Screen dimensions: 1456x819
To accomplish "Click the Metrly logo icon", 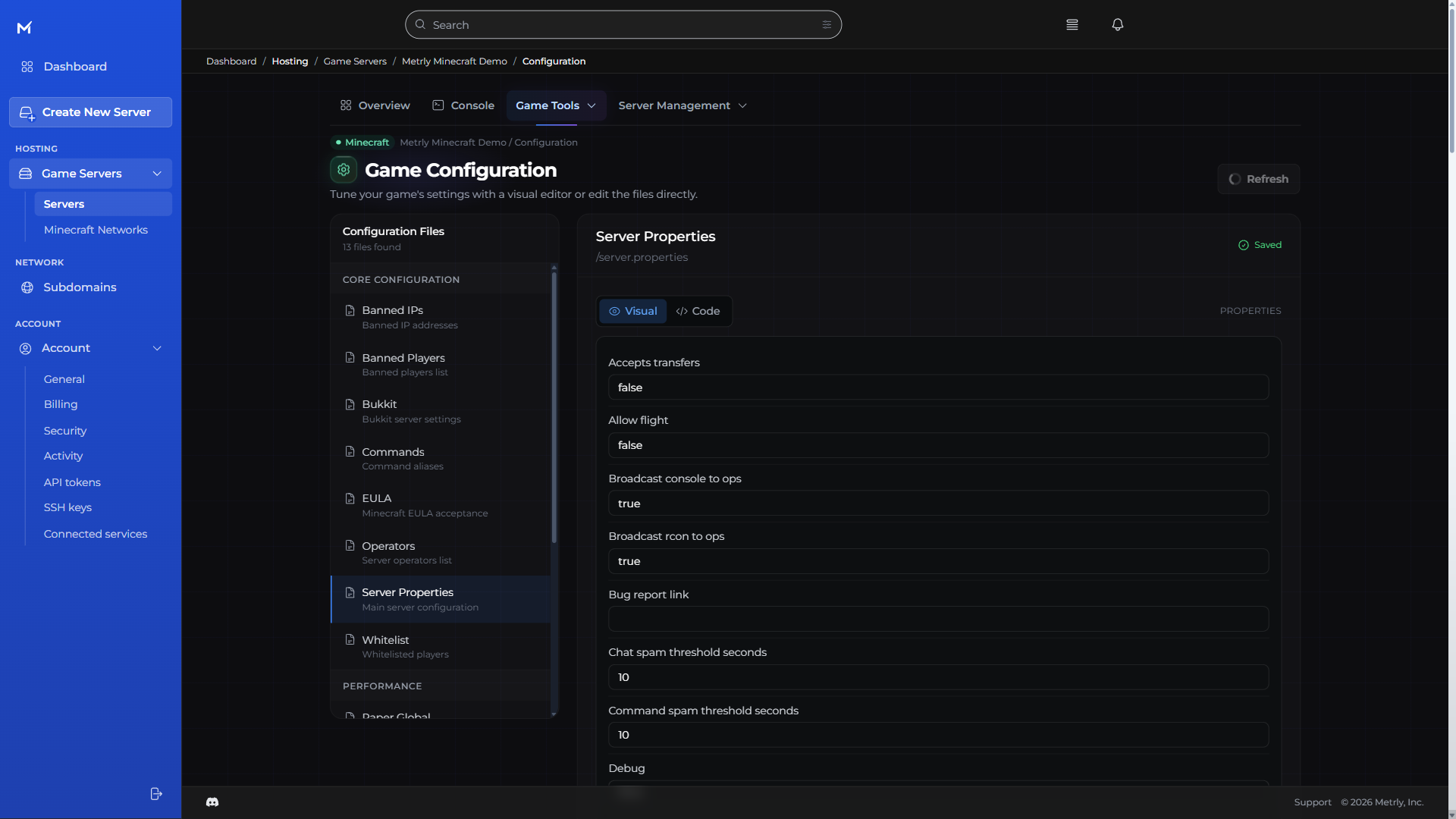I will point(24,28).
